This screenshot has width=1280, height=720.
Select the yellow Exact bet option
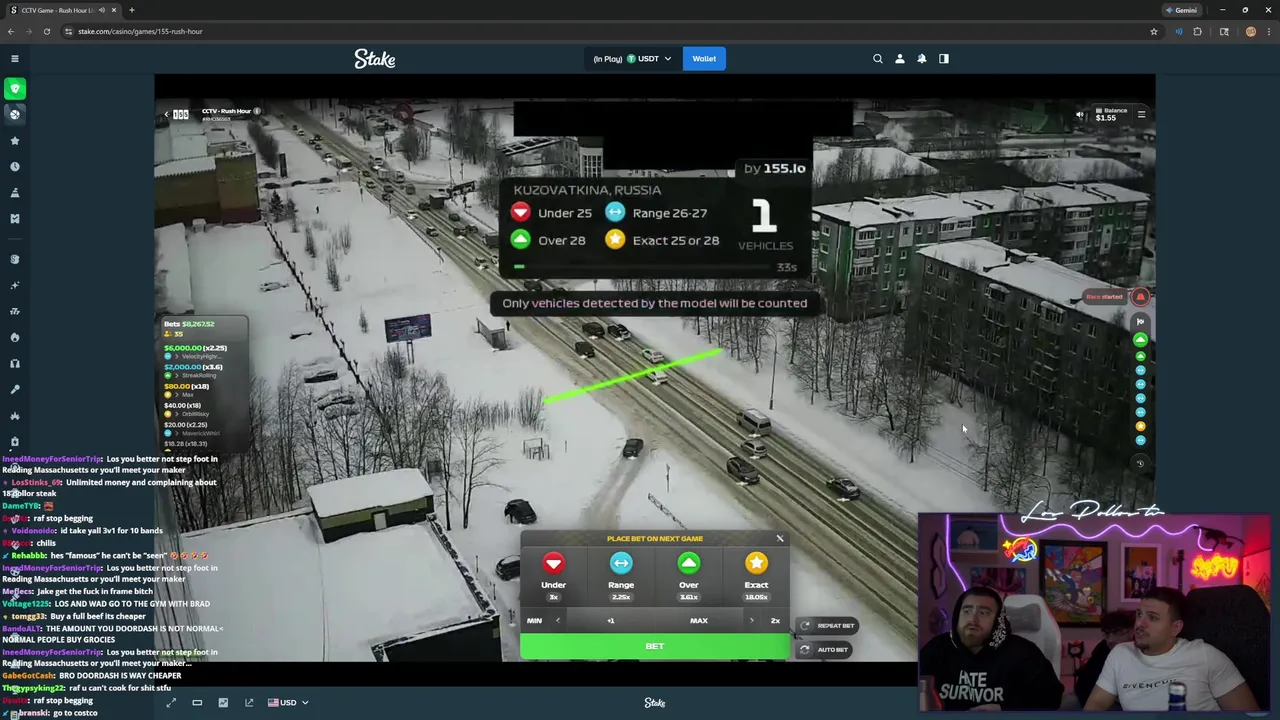click(x=756, y=575)
